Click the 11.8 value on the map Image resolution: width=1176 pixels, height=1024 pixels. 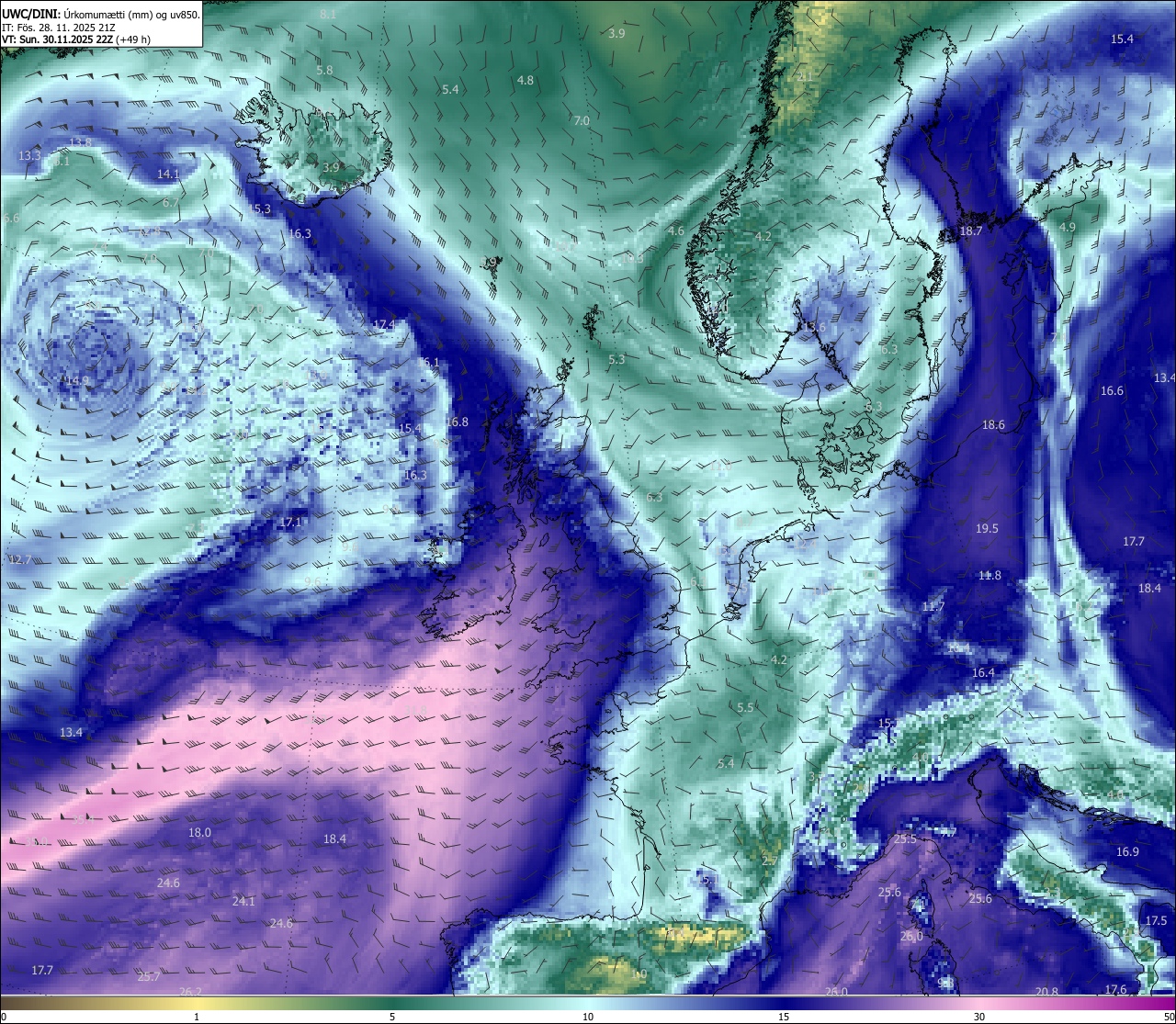click(x=989, y=576)
